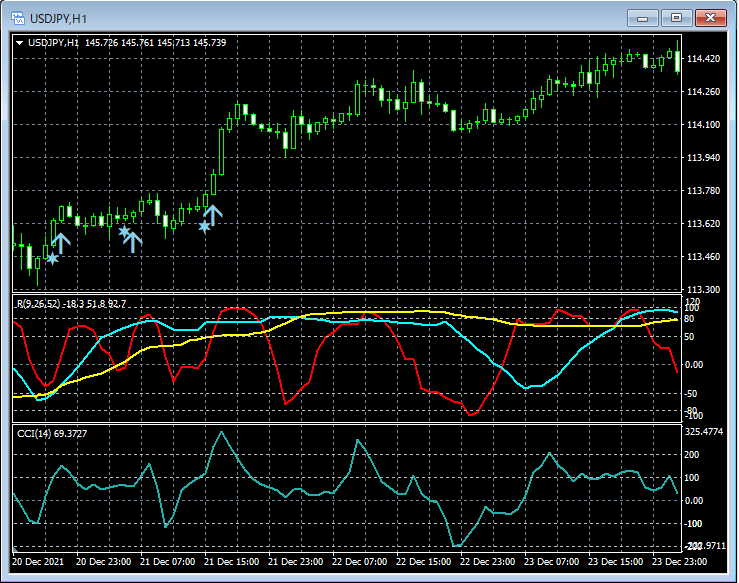Click the USDJPY,H1 title bar text

click(x=57, y=18)
